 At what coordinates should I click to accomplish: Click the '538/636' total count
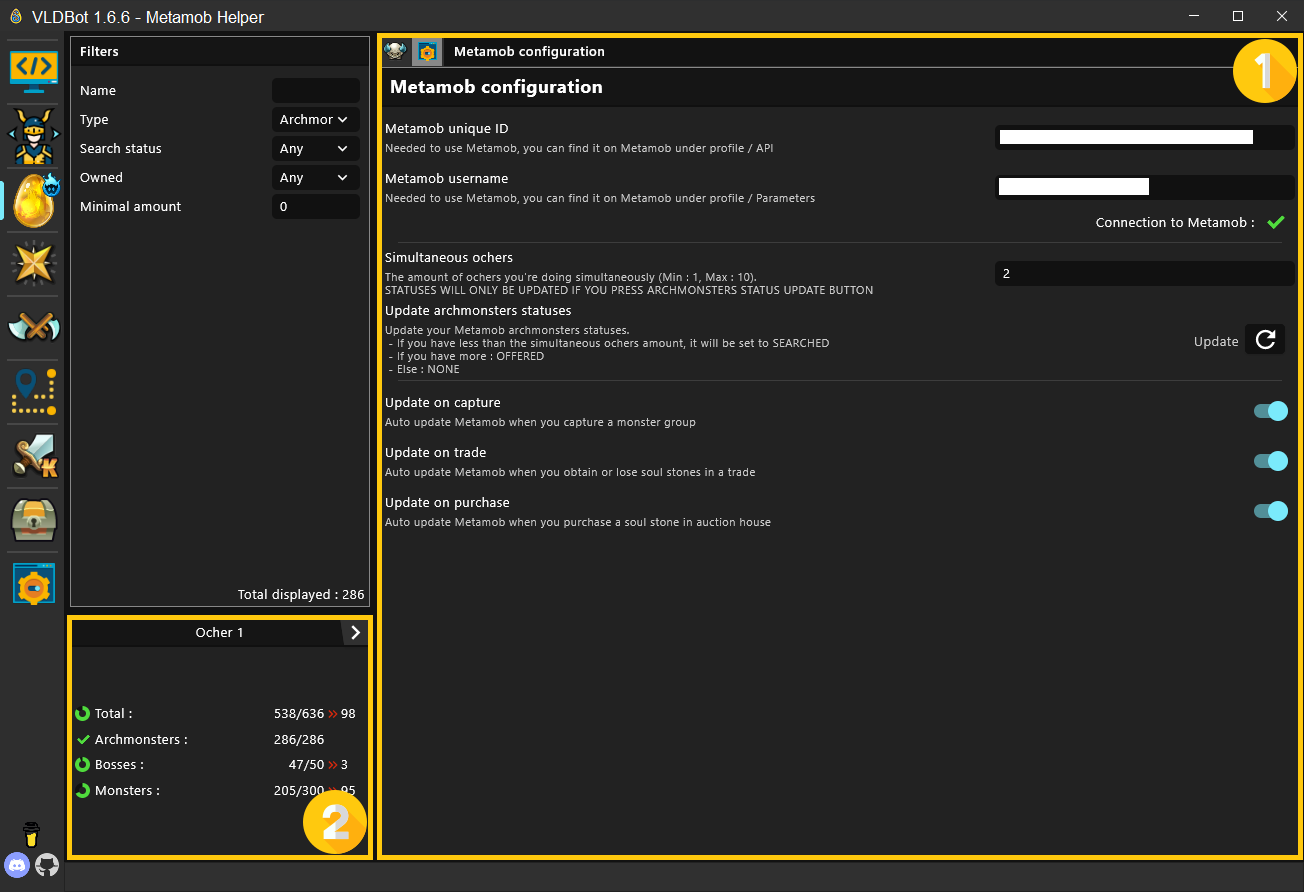coord(299,714)
